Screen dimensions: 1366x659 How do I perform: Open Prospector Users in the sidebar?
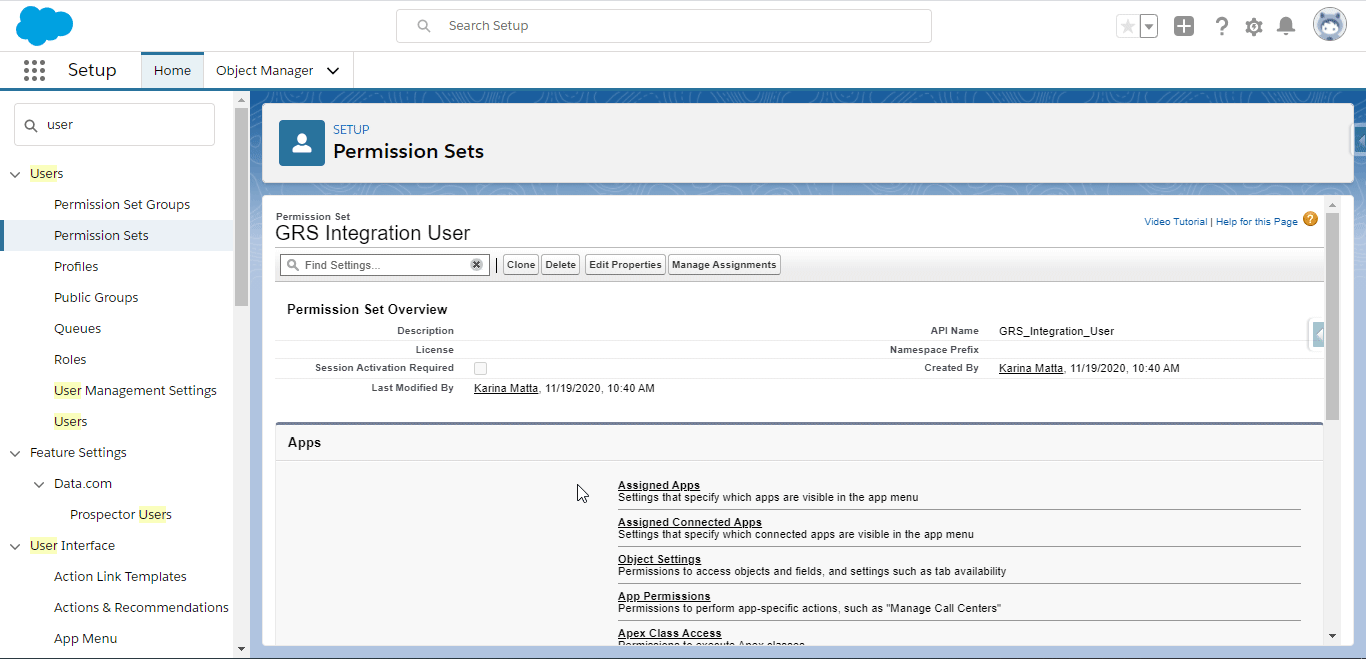pyautogui.click(x=121, y=515)
